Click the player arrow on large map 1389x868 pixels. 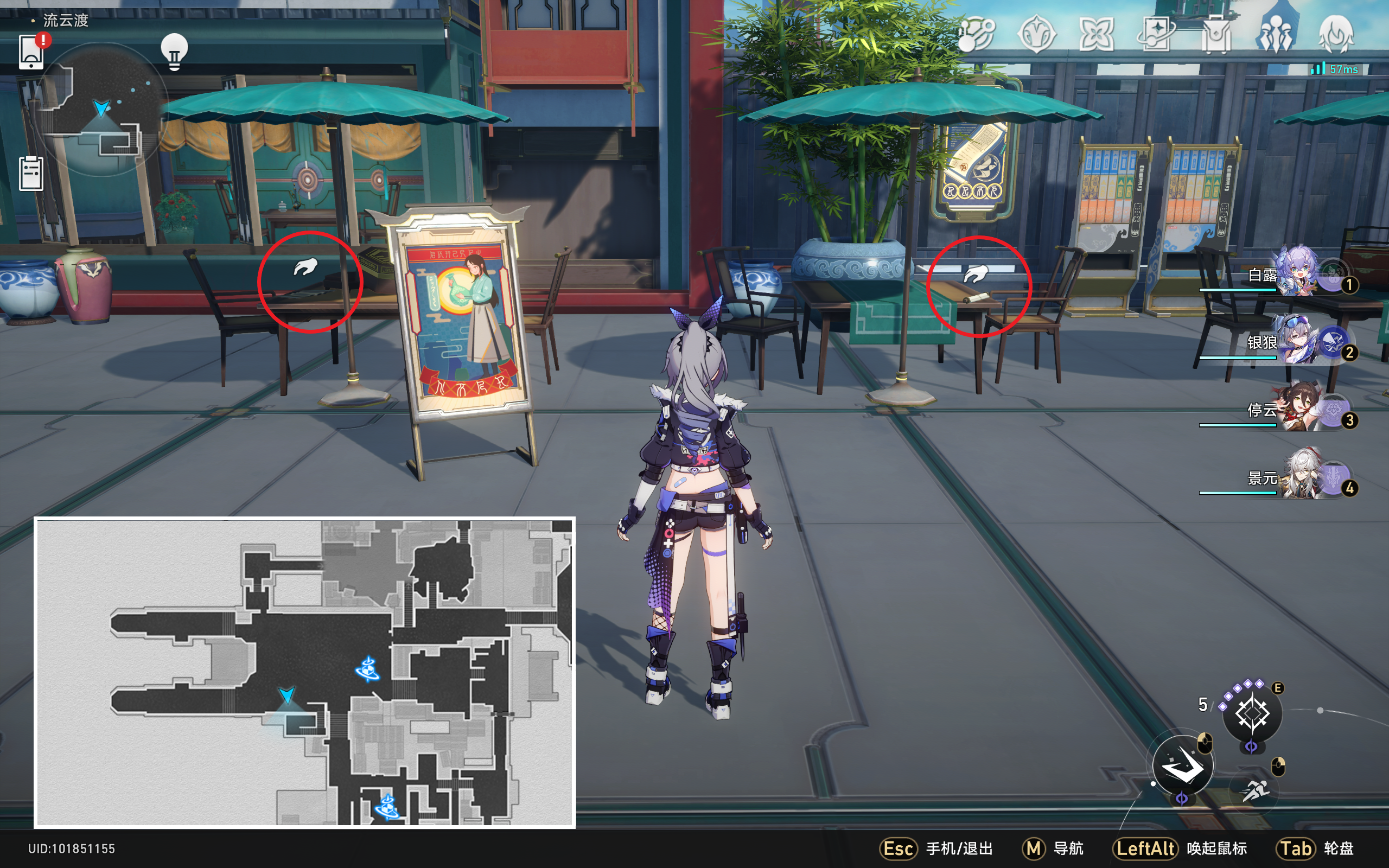point(286,695)
